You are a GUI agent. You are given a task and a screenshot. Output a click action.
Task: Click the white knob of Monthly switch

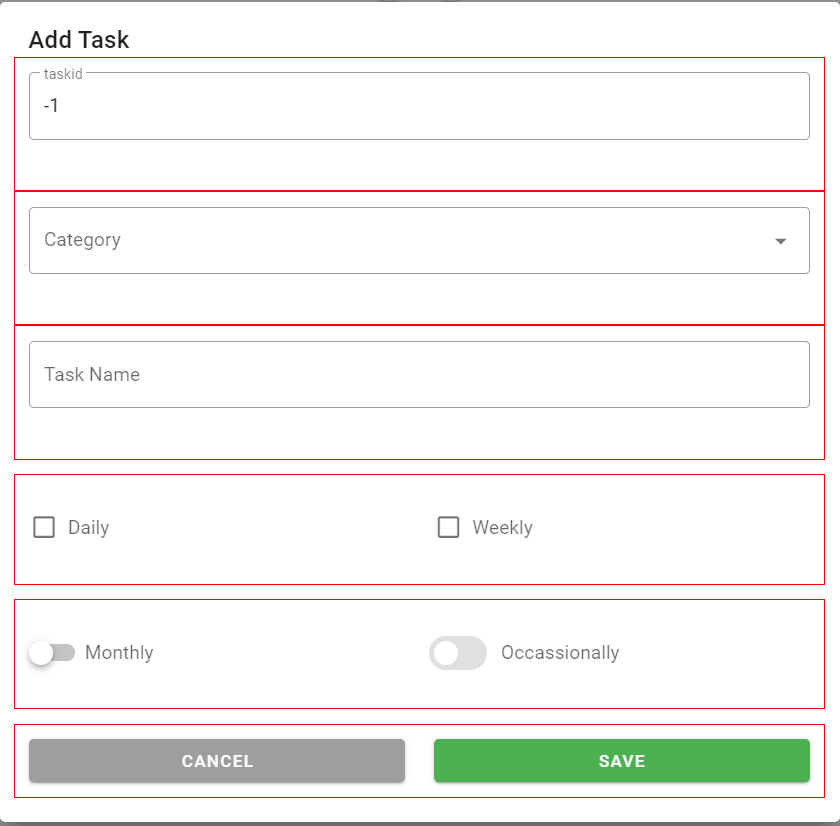41,653
